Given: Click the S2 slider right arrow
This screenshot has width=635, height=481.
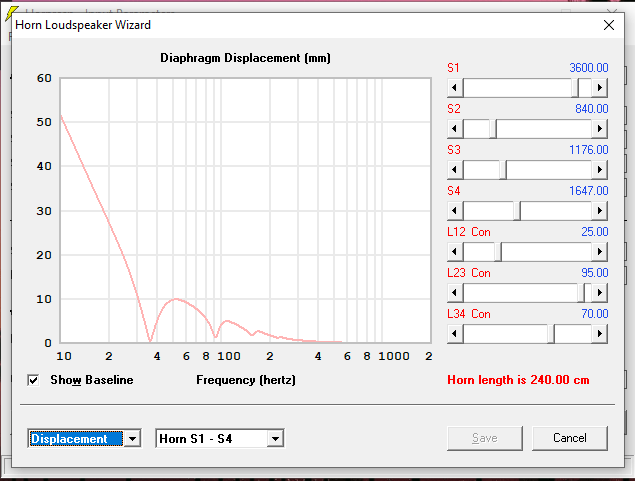Looking at the screenshot, I should [x=600, y=129].
